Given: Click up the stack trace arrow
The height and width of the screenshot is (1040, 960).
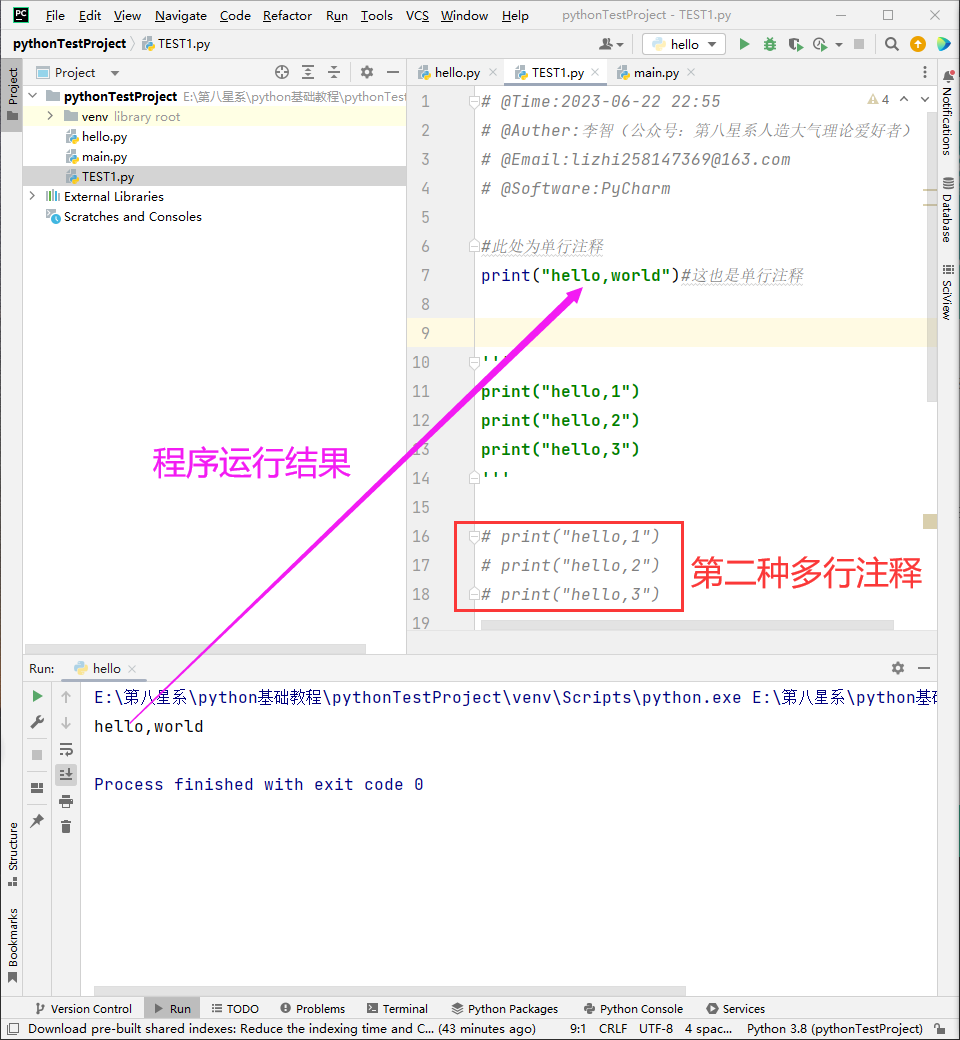Looking at the screenshot, I should pyautogui.click(x=66, y=696).
